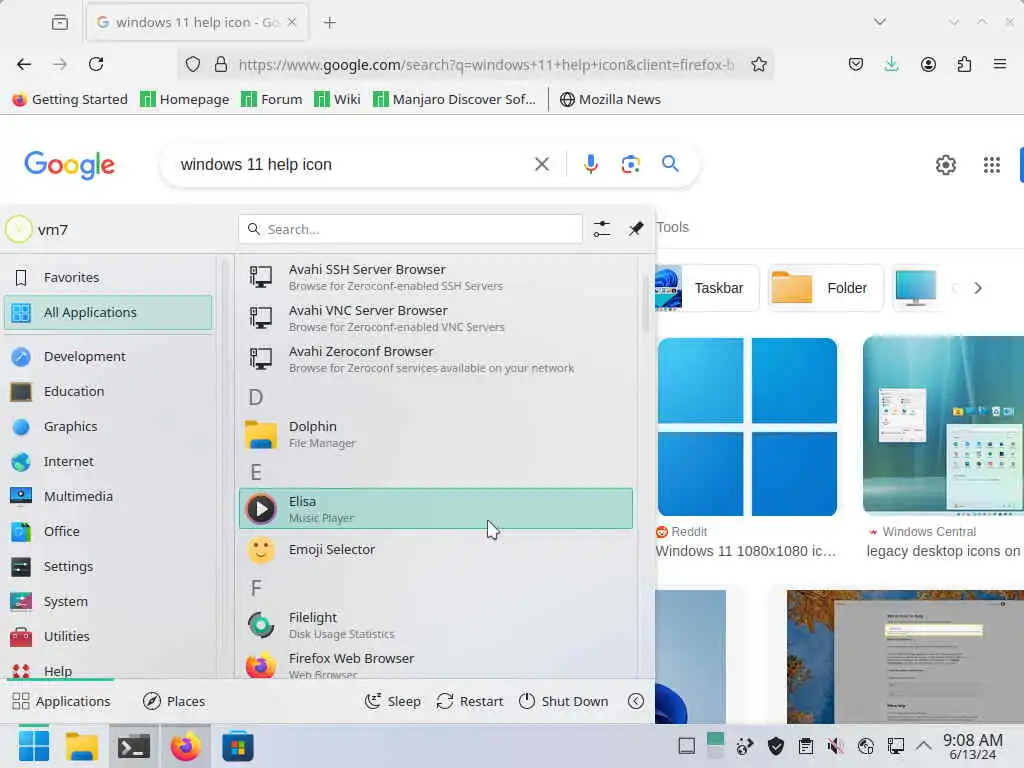Click the vm7 user avatar
This screenshot has width=1024, height=768.
[x=18, y=229]
